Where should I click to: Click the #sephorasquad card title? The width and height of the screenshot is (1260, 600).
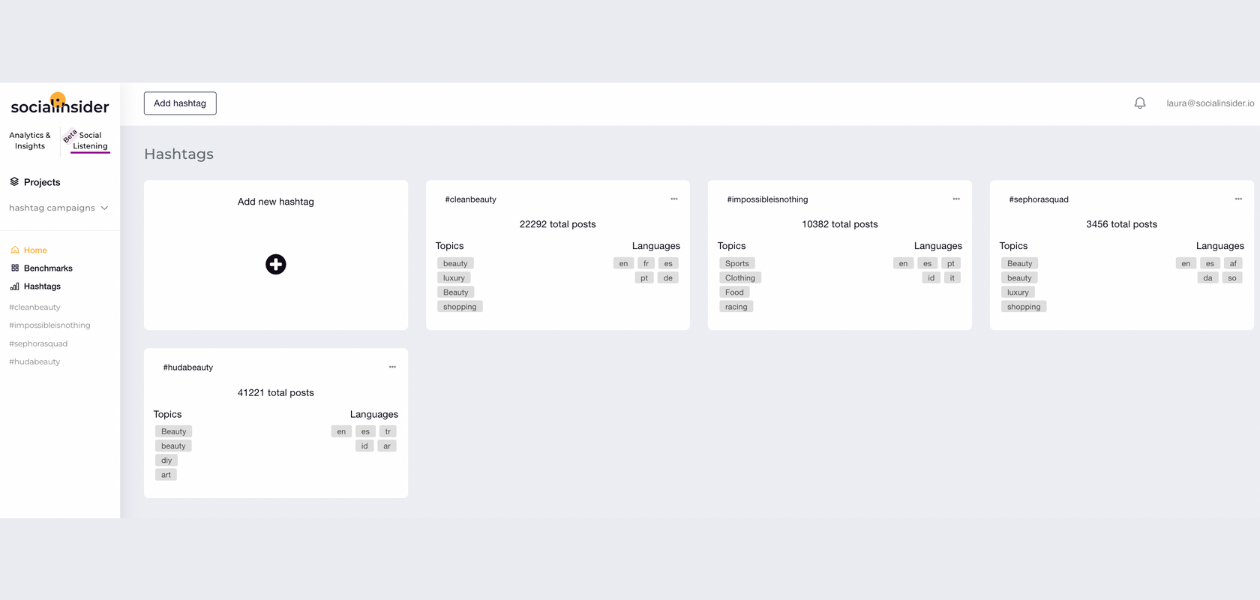click(1039, 199)
